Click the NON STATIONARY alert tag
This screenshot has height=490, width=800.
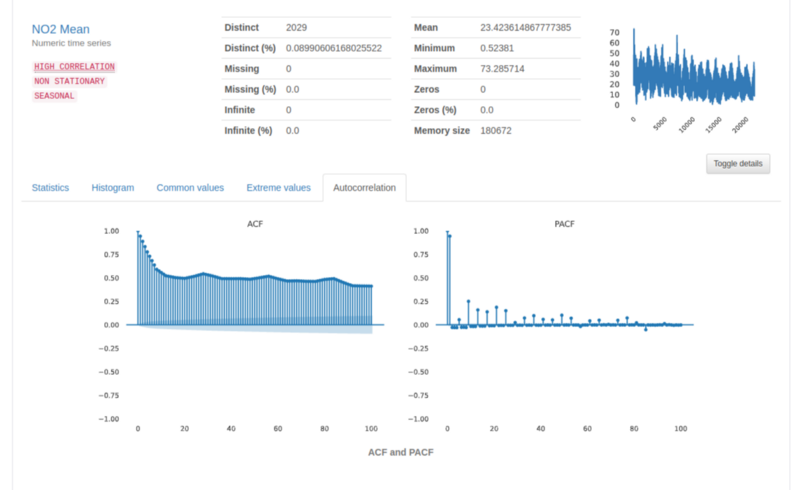click(x=69, y=81)
